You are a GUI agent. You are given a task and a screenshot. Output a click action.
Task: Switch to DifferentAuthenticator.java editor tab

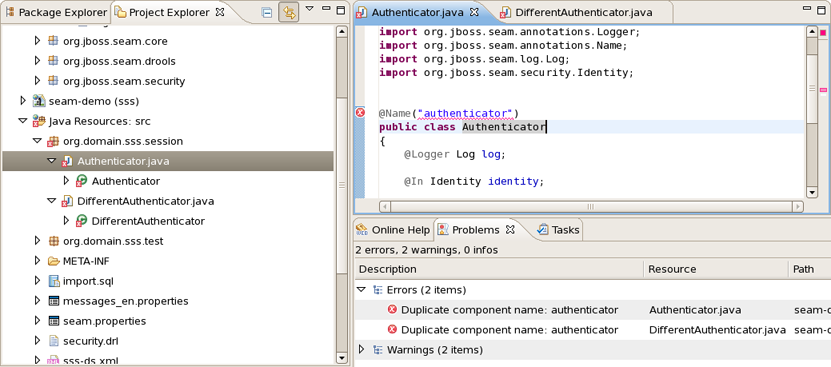(x=578, y=12)
